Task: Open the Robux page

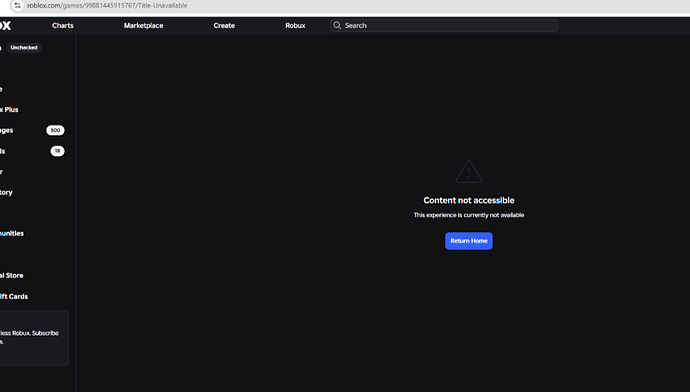Action: click(x=295, y=26)
